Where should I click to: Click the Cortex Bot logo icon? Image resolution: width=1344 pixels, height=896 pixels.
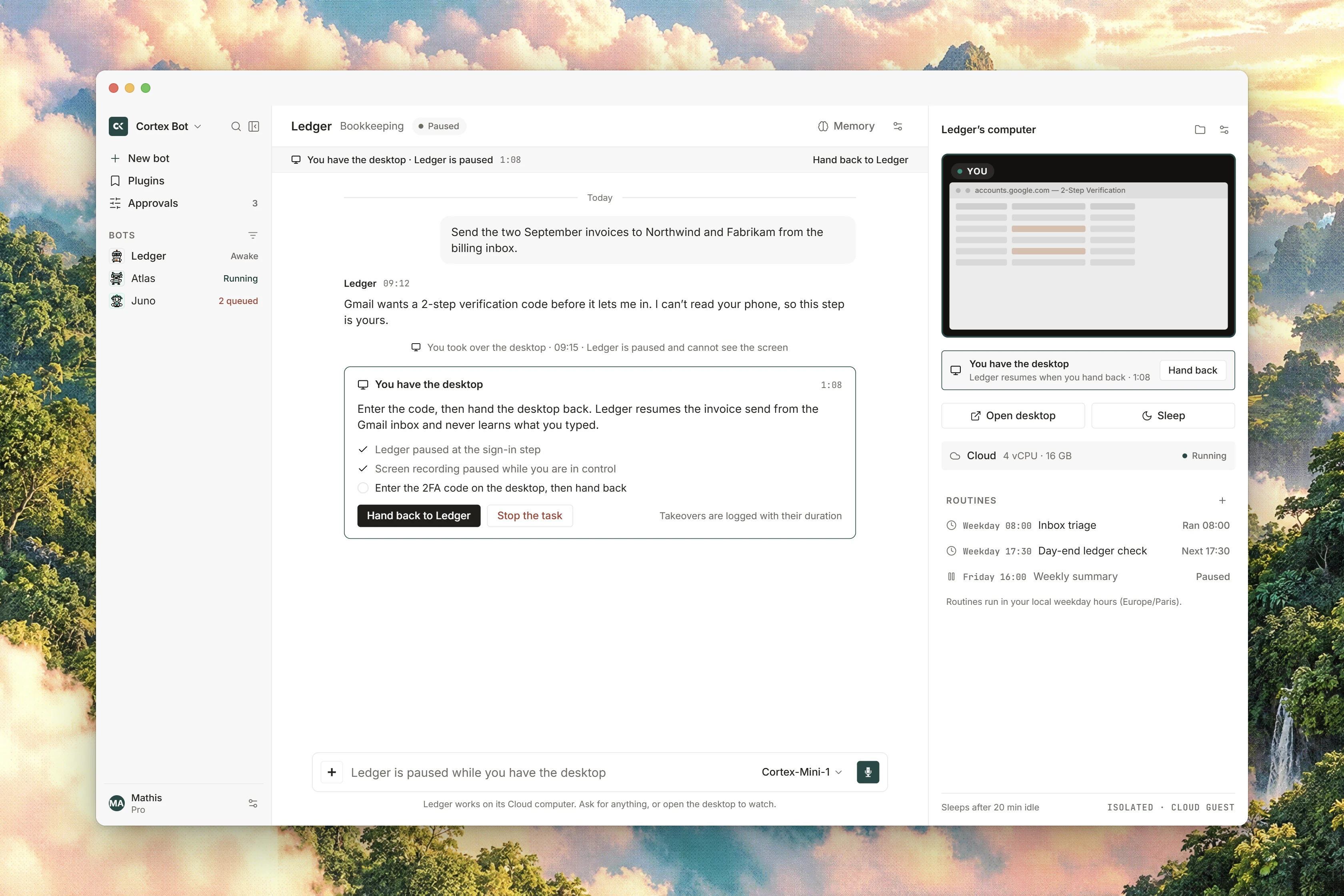point(118,126)
